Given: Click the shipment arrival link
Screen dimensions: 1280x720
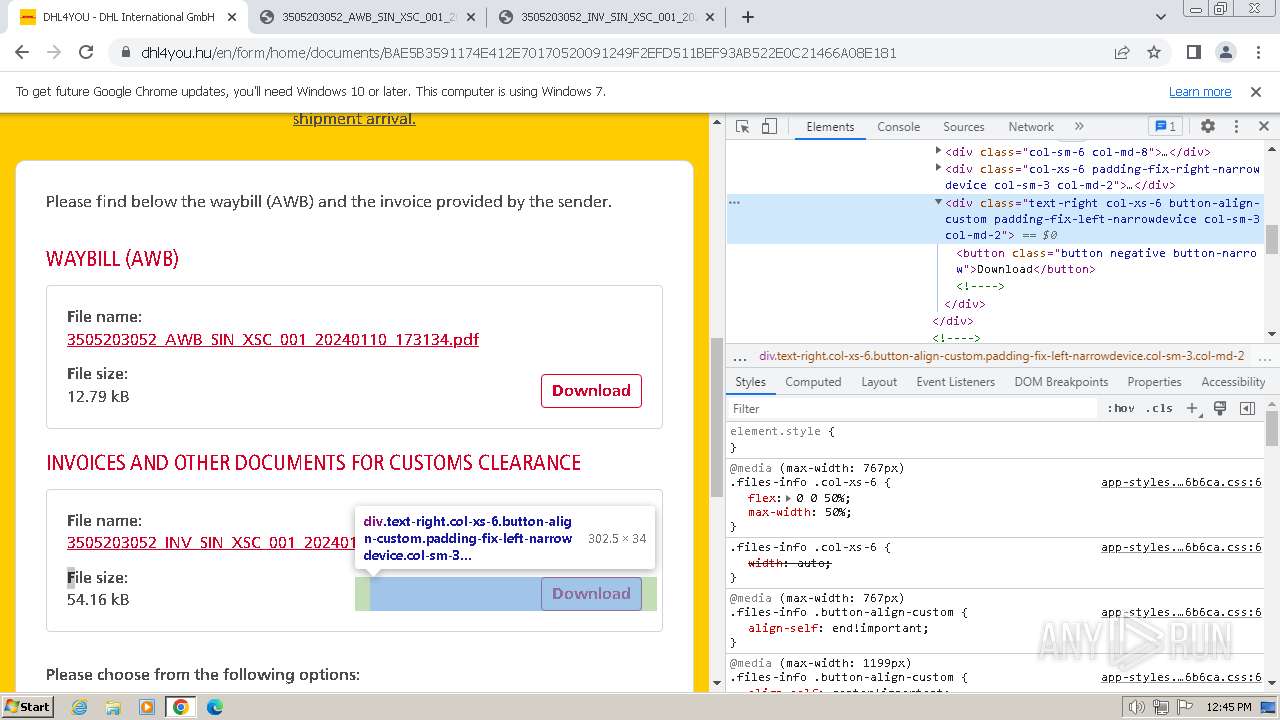Looking at the screenshot, I should point(354,119).
